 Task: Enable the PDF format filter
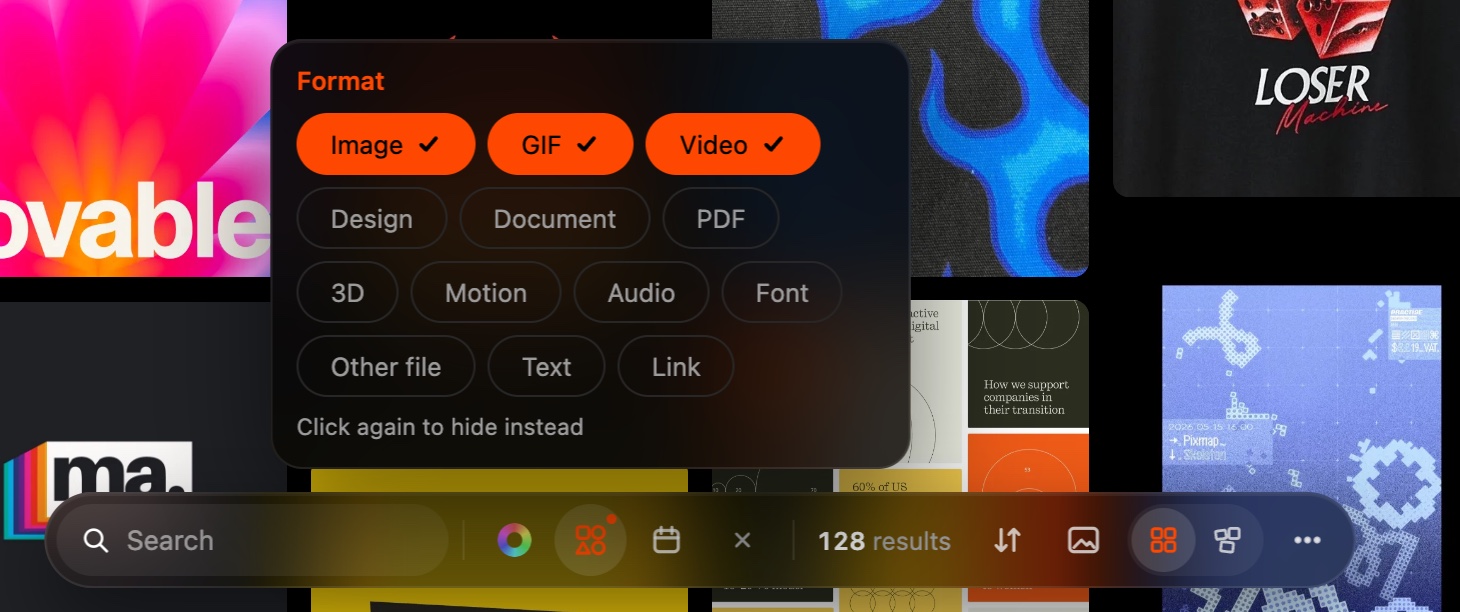(x=721, y=219)
